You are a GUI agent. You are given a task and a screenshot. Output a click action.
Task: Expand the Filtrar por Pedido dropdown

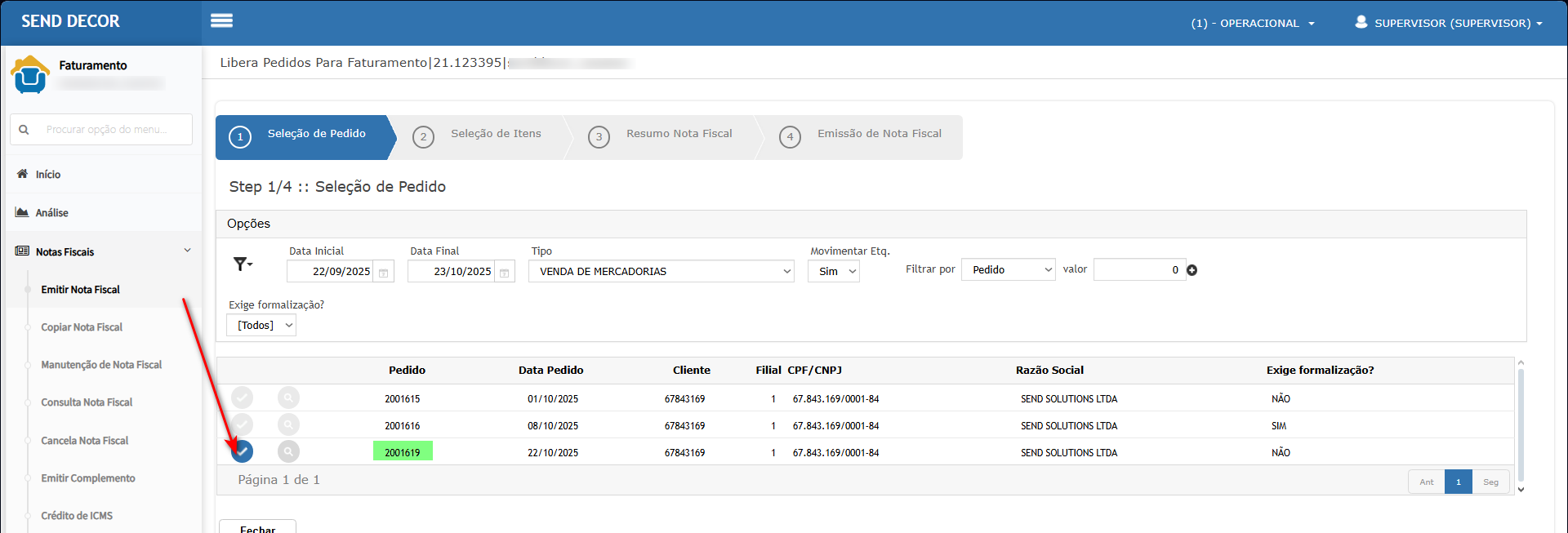[1009, 269]
